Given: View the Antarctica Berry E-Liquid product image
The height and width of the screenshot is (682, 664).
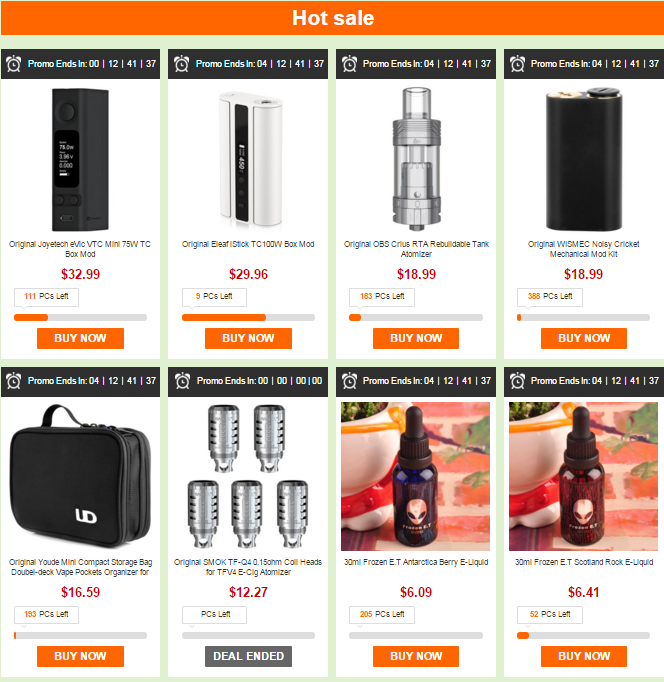Looking at the screenshot, I should coord(415,476).
